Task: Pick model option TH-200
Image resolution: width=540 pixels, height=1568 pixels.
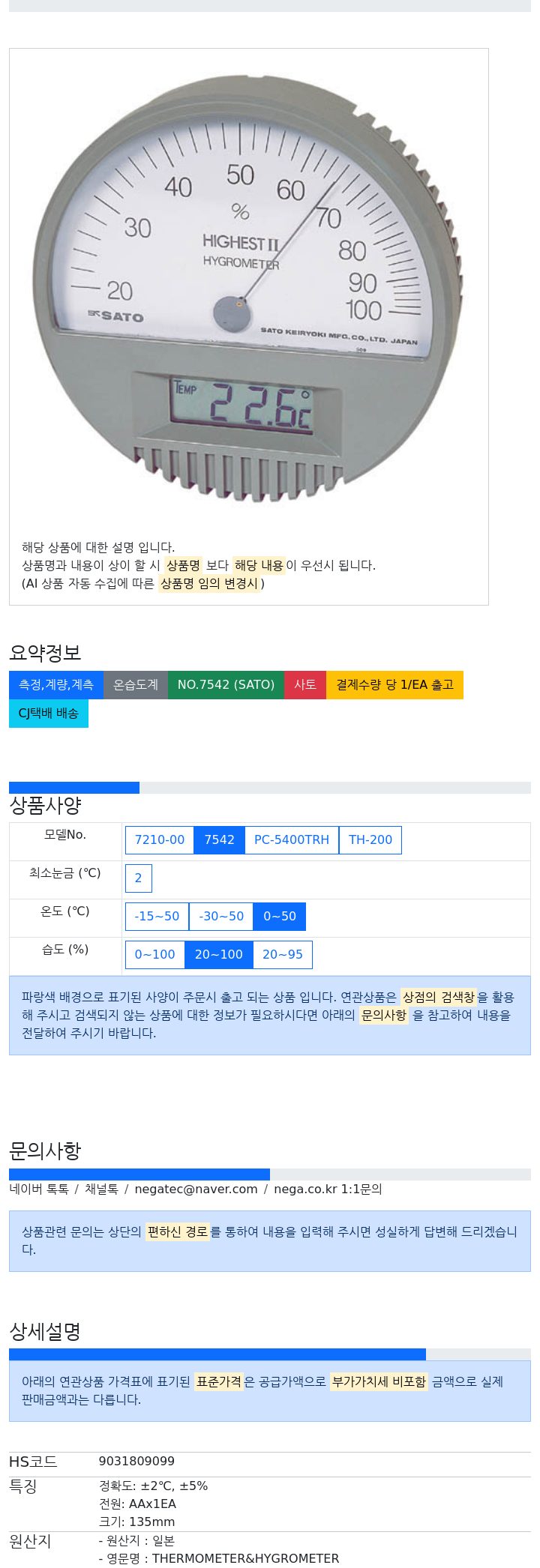Action: pyautogui.click(x=370, y=840)
